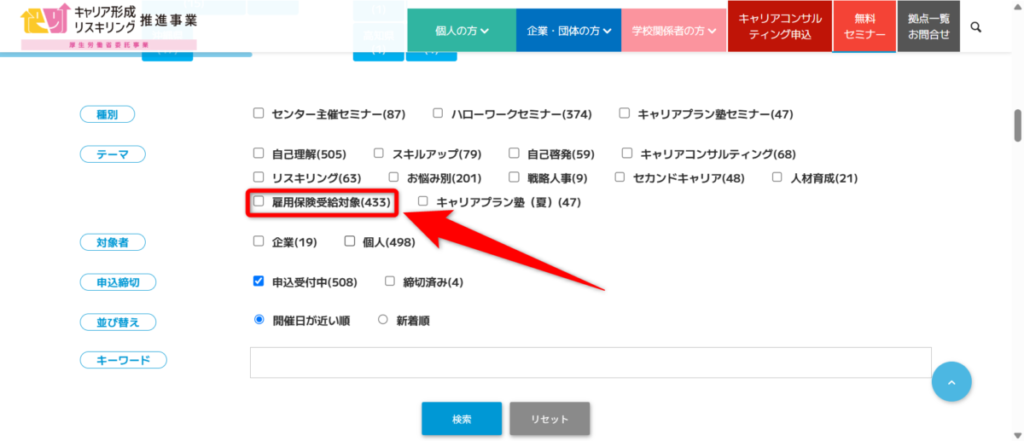This screenshot has height=441, width=1024.
Task: Click the キーワード category label
Action: pyautogui.click(x=123, y=359)
